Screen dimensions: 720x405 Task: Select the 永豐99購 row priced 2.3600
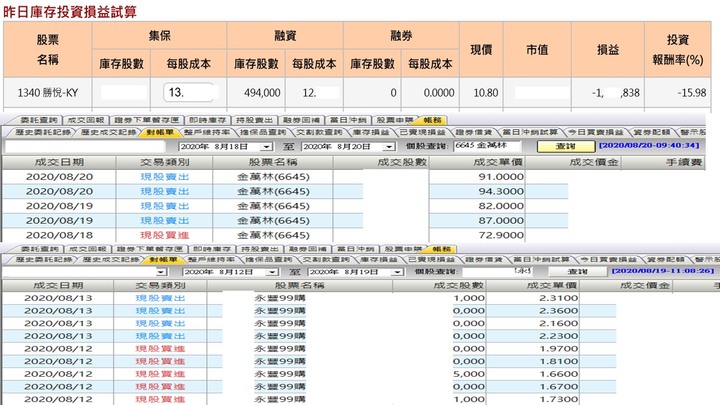(309, 310)
